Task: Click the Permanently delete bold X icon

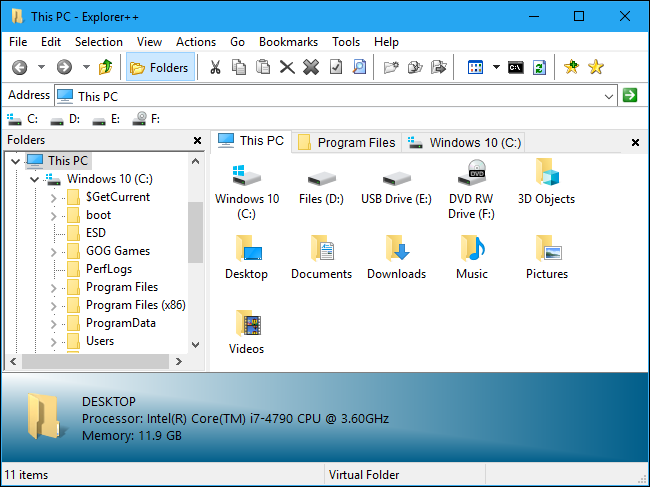Action: pyautogui.click(x=311, y=67)
